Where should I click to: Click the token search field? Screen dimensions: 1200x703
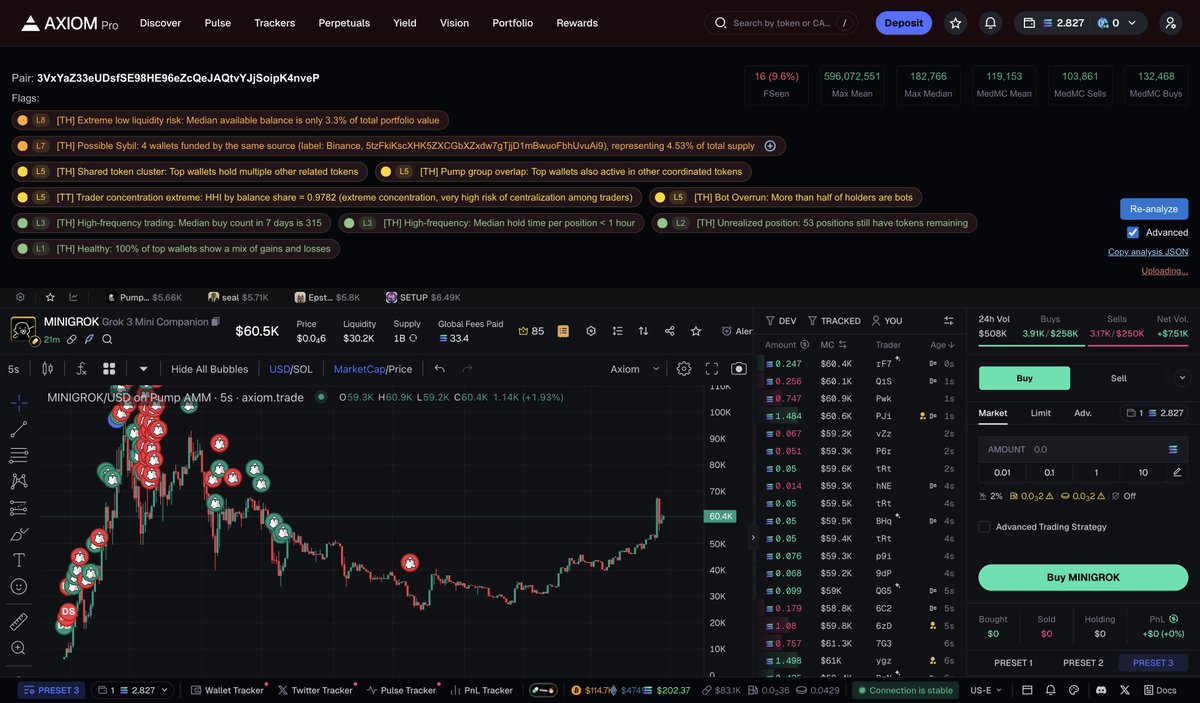782,23
